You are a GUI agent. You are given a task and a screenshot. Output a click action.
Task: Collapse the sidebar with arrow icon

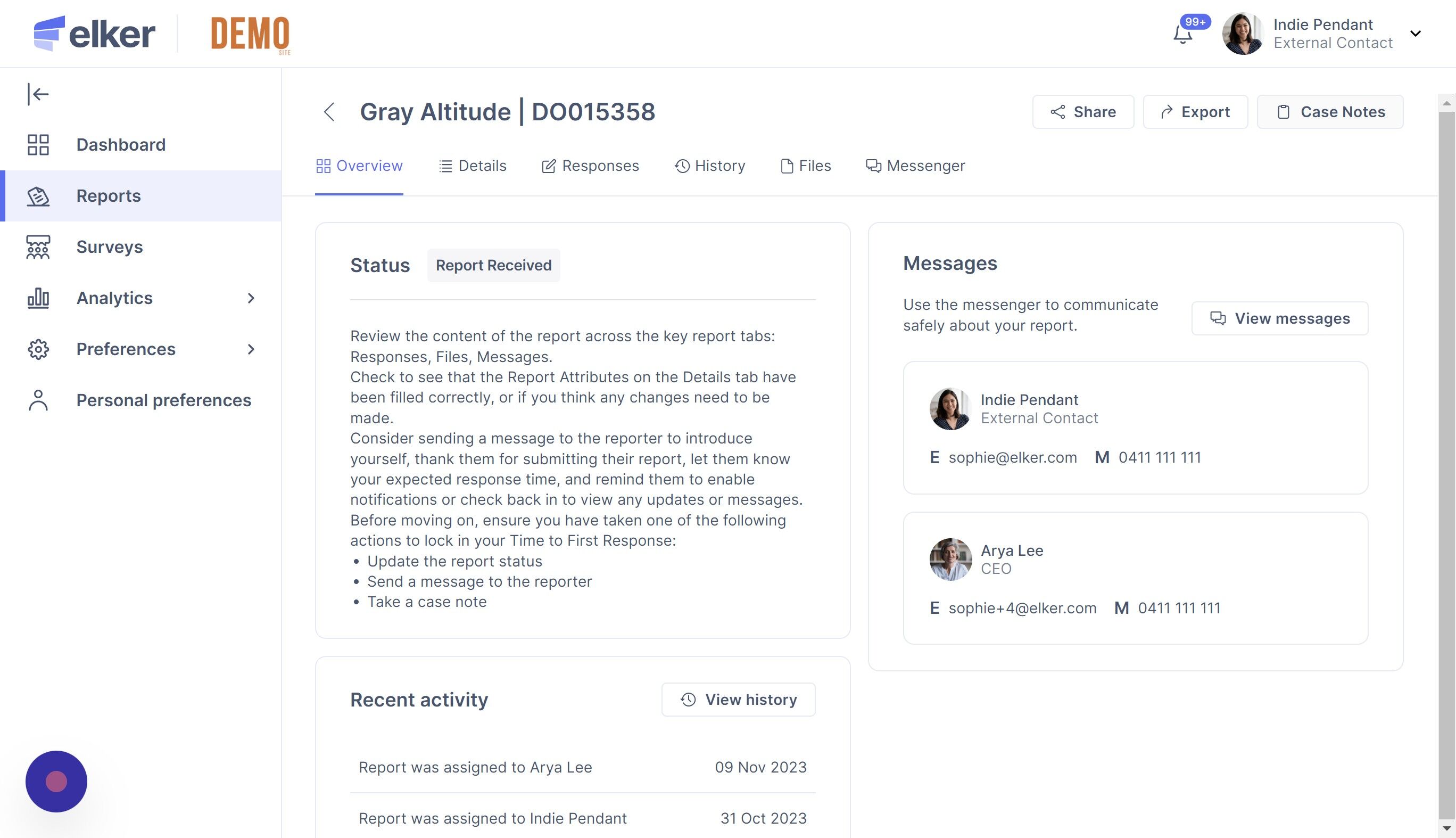point(38,94)
